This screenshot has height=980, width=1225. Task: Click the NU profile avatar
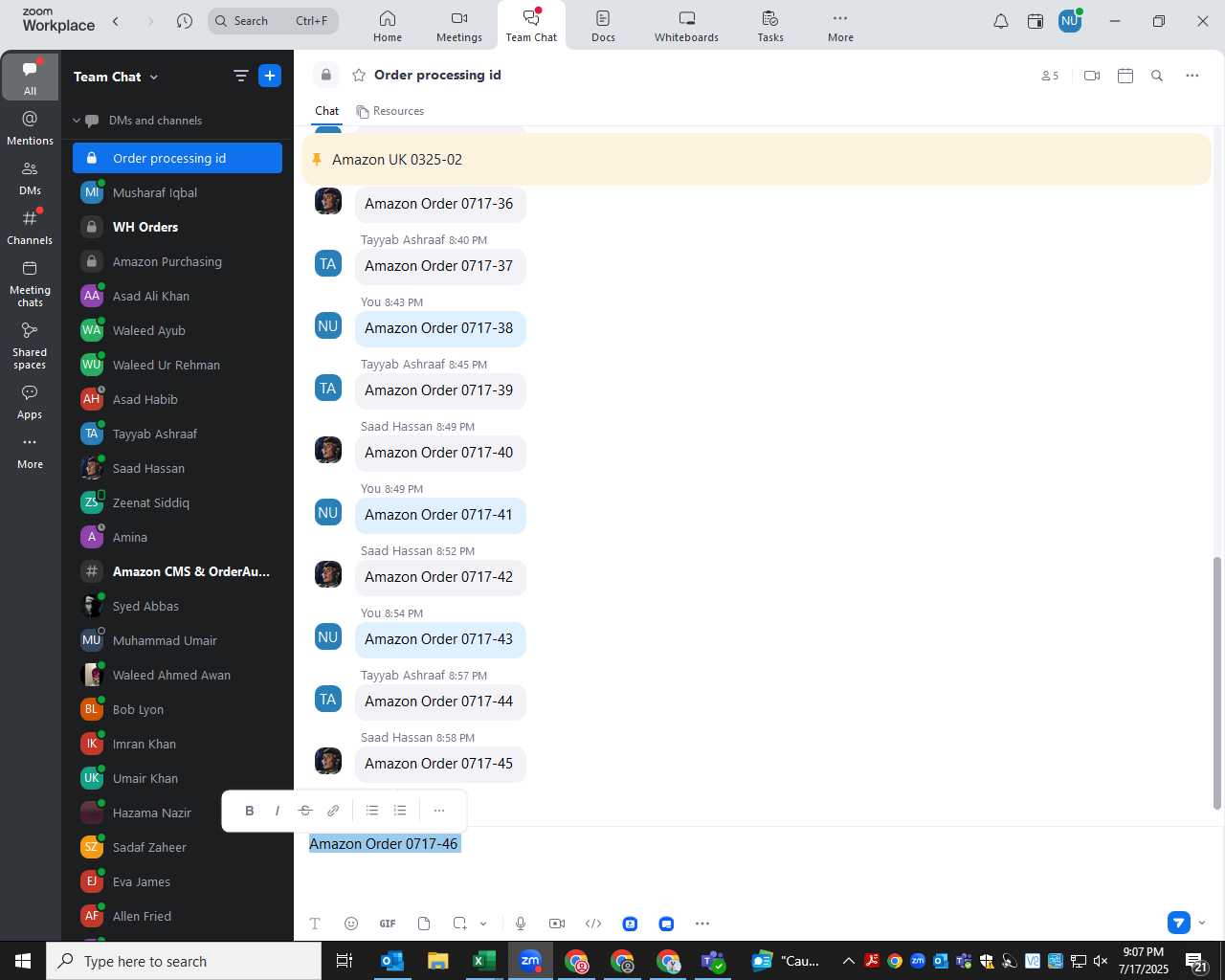pyautogui.click(x=1070, y=21)
